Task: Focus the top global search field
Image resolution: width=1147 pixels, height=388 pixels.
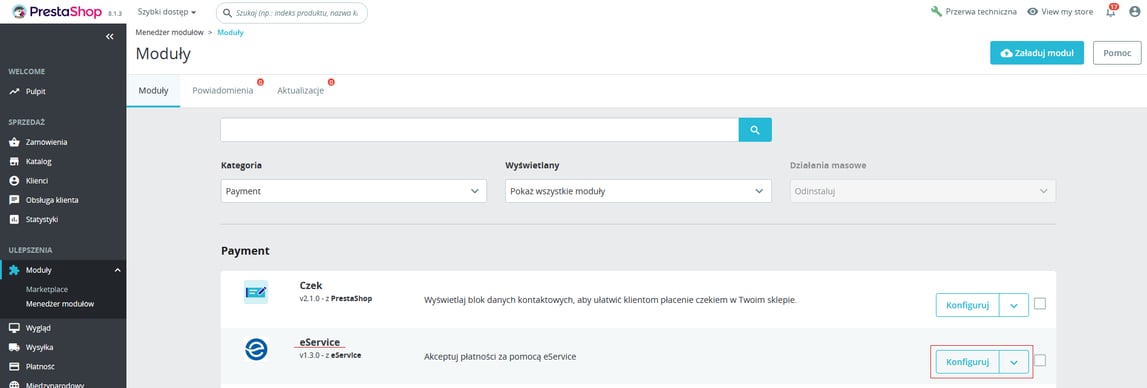Action: point(292,12)
